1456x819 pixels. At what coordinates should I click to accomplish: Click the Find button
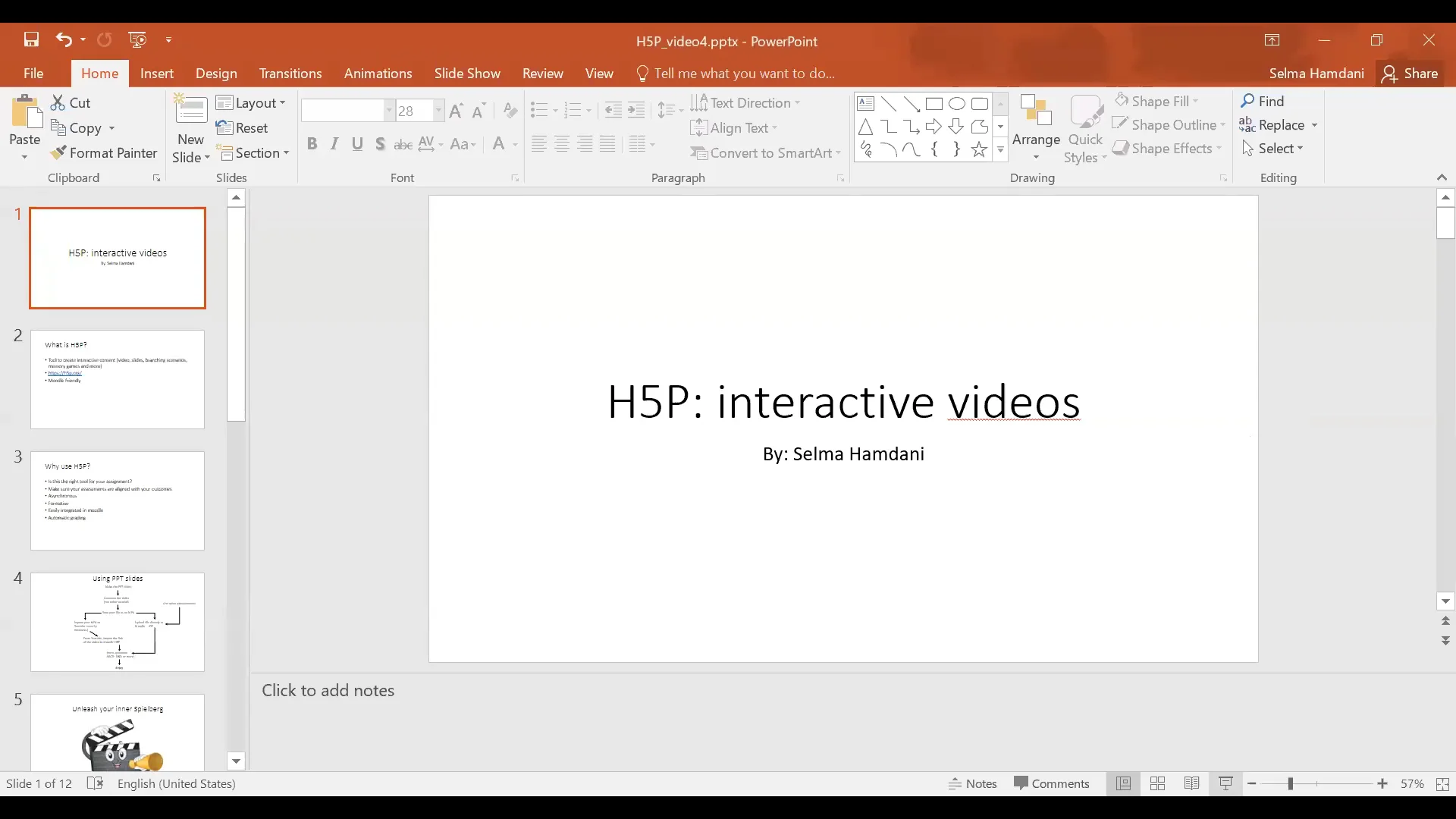(x=1263, y=101)
